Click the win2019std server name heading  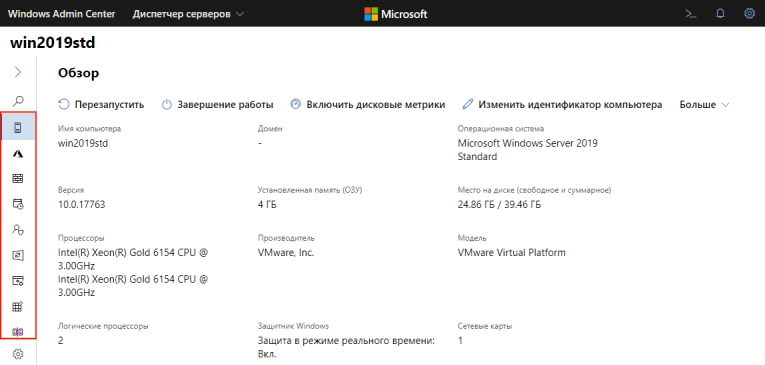pos(53,43)
